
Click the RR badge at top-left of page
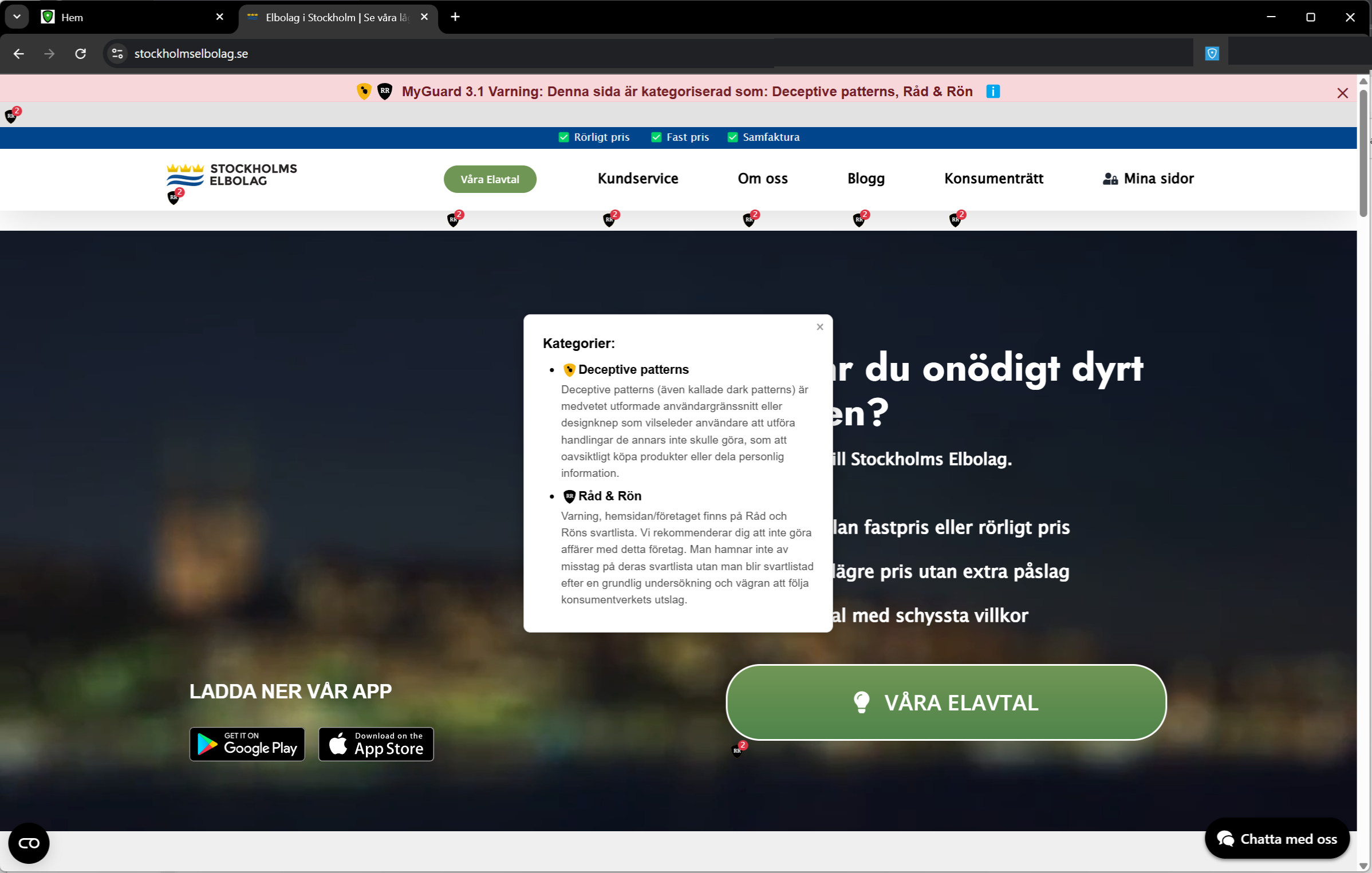[x=13, y=115]
